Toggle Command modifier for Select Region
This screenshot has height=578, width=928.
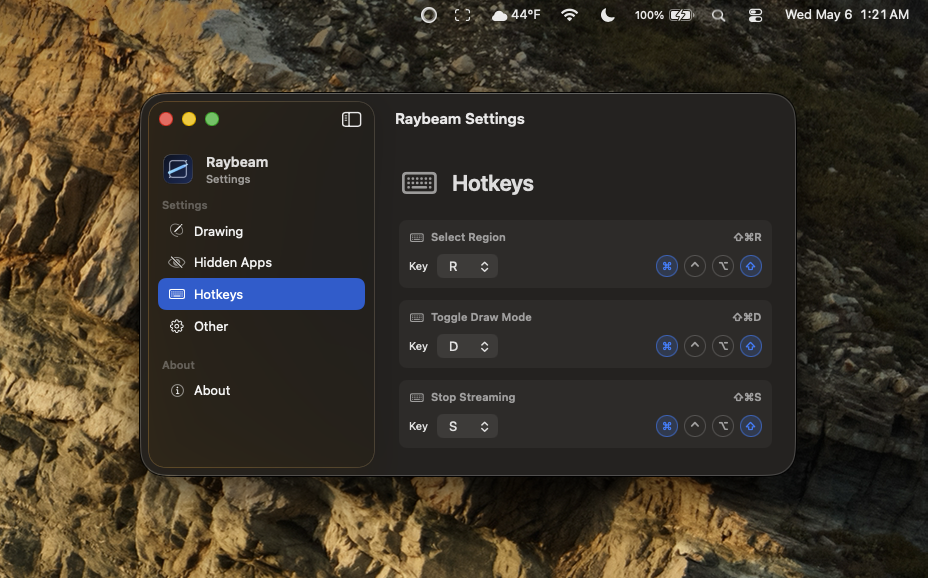coord(666,266)
